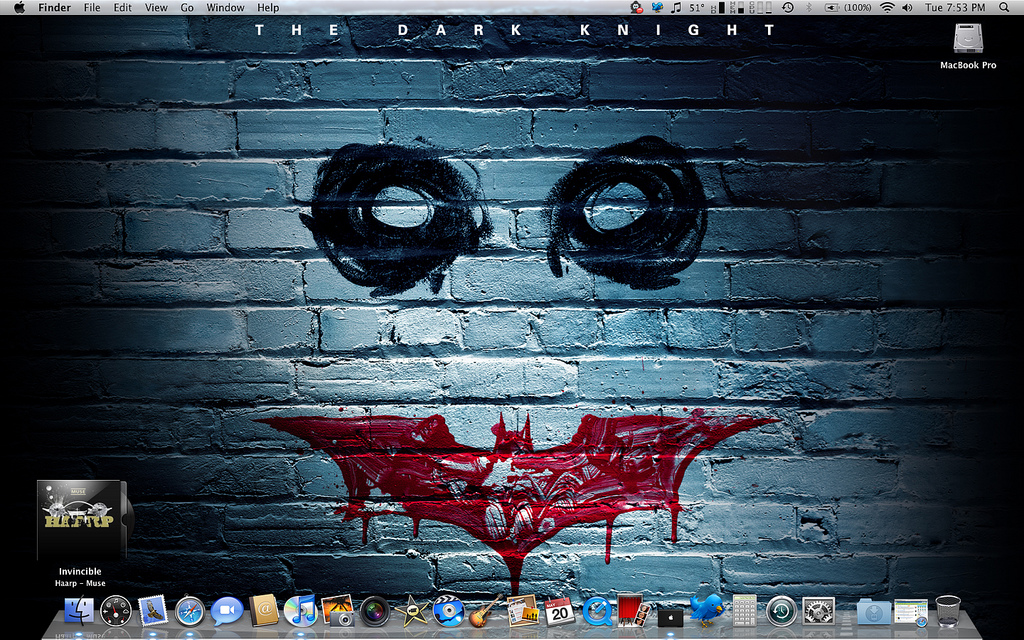
Task: Click the music note menu bar icon
Action: pos(676,8)
